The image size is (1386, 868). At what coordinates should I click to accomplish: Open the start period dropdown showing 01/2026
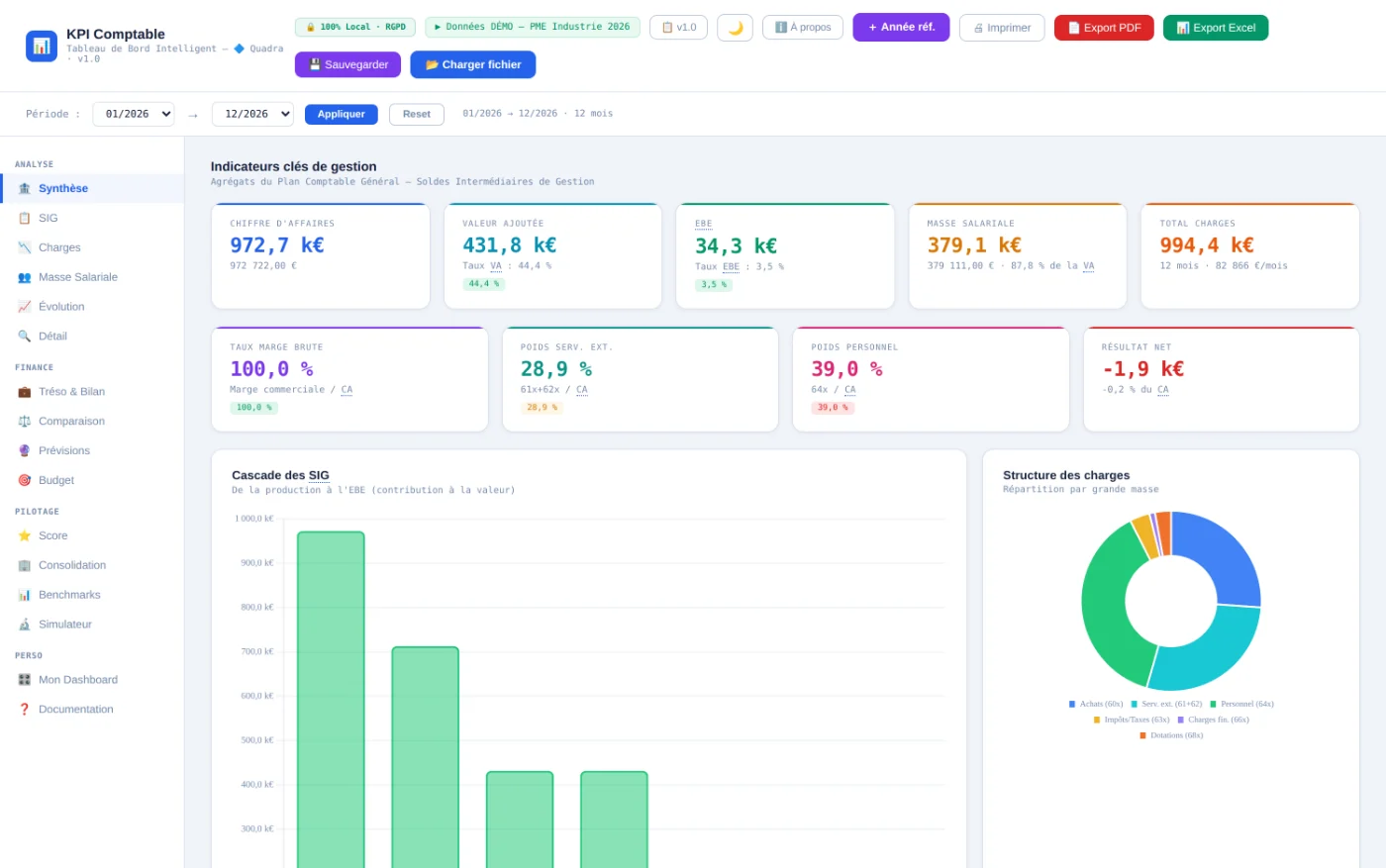(x=134, y=114)
